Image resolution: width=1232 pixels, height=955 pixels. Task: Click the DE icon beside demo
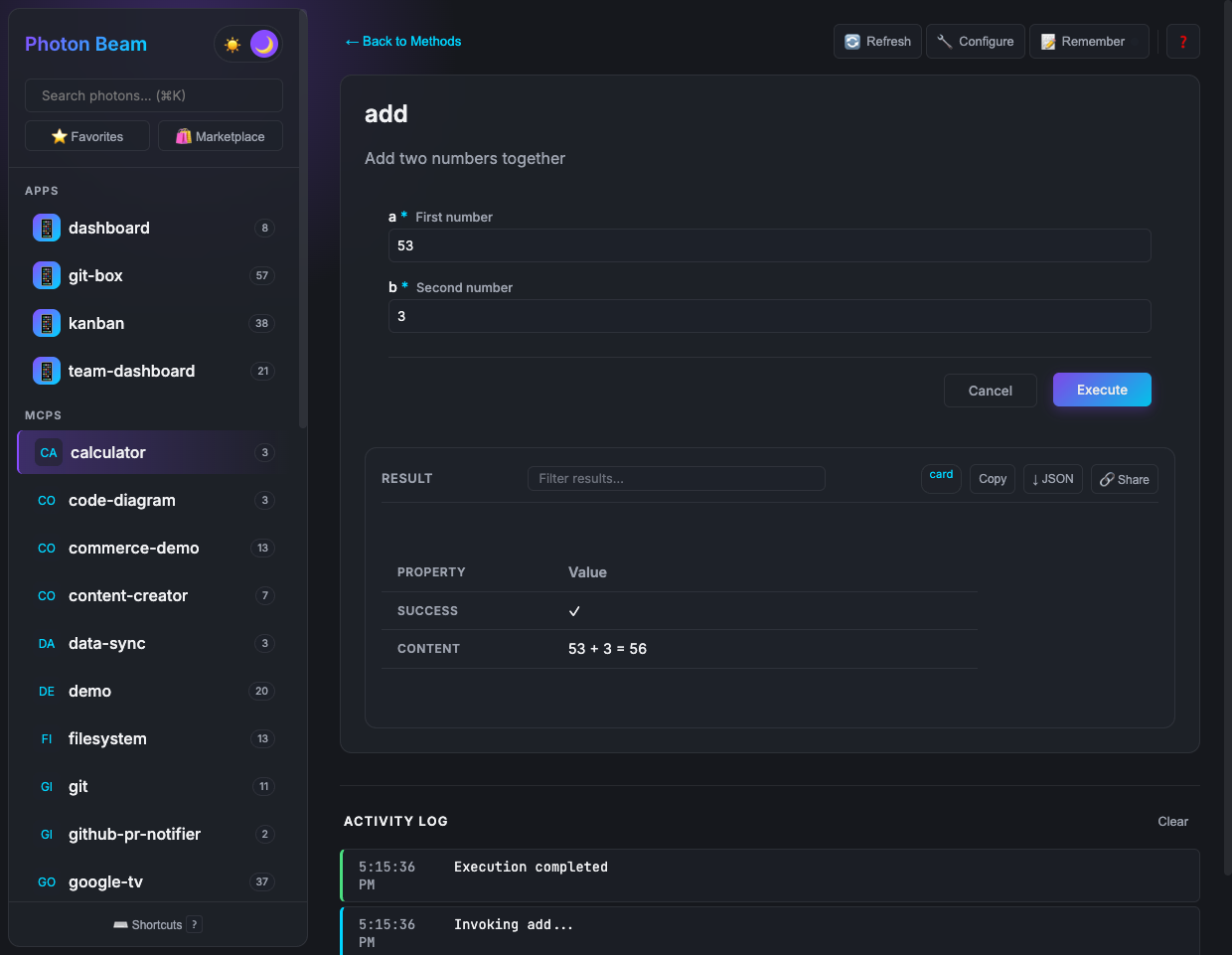coord(47,691)
